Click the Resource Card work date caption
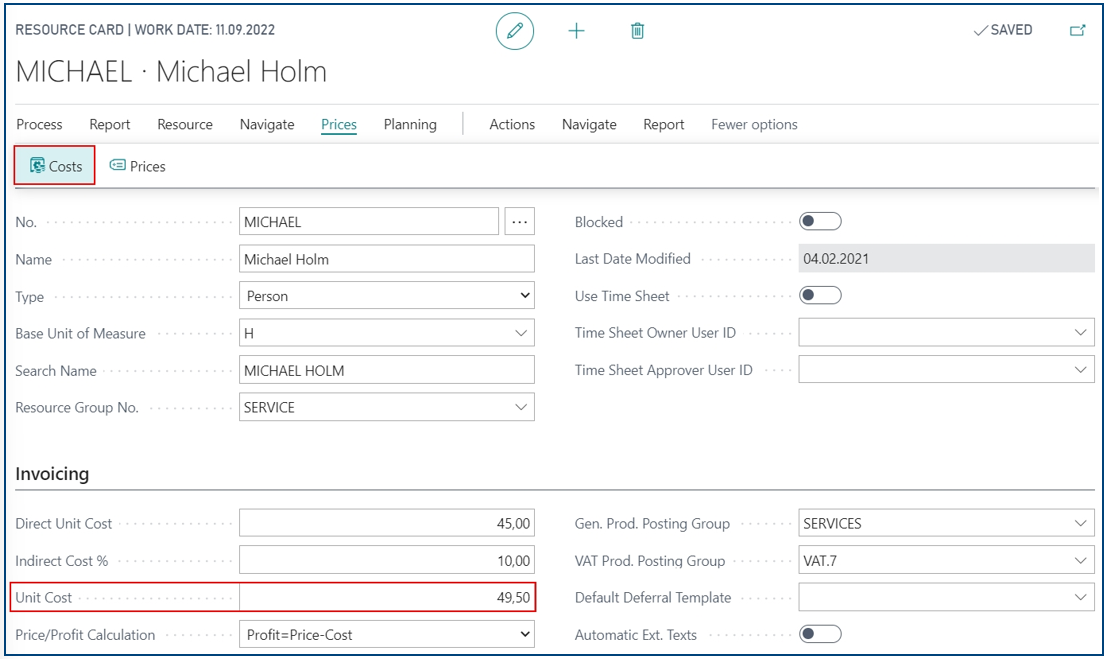This screenshot has height=659, width=1107. pyautogui.click(x=145, y=30)
